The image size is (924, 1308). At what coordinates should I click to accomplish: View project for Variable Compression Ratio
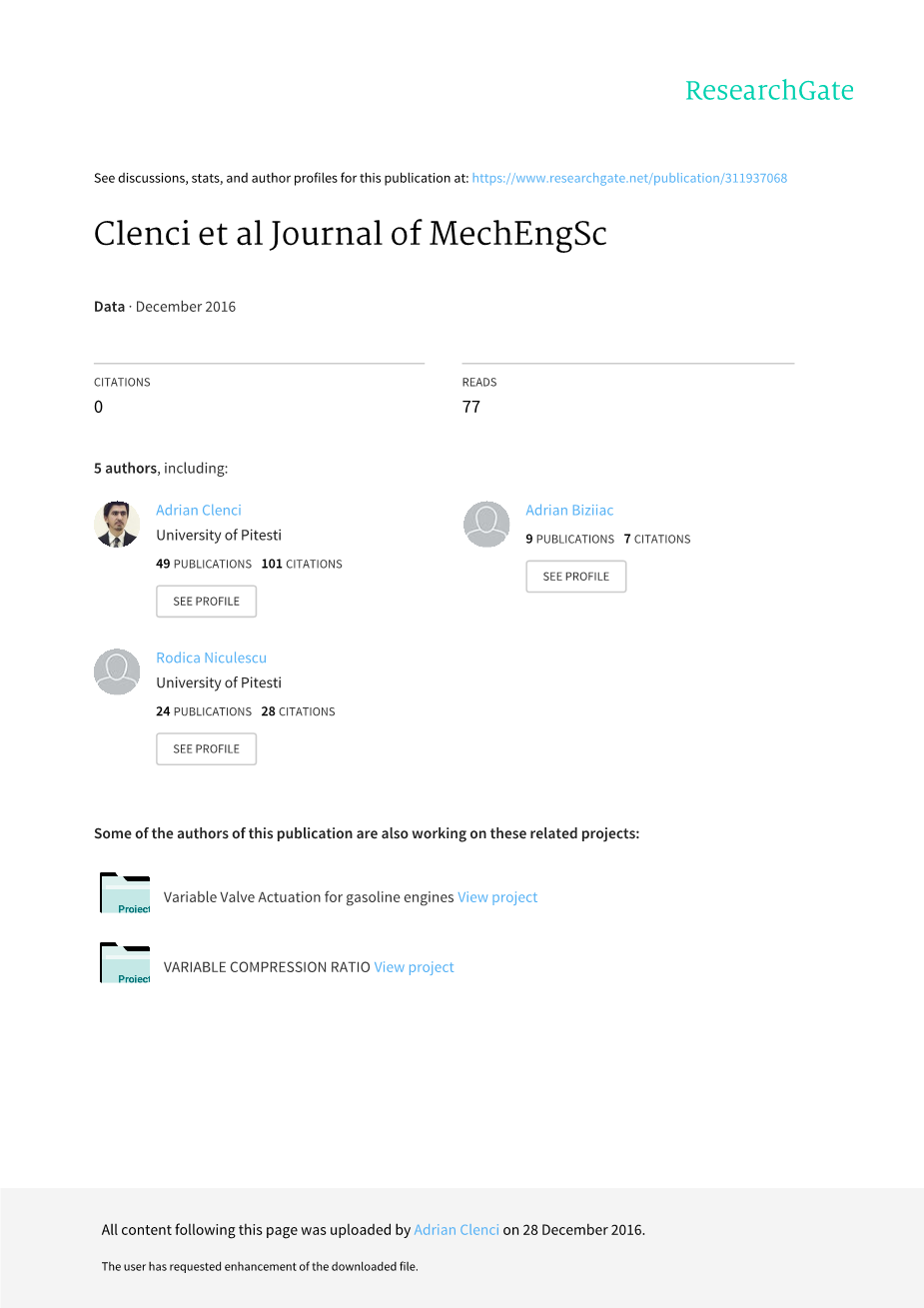coord(414,967)
